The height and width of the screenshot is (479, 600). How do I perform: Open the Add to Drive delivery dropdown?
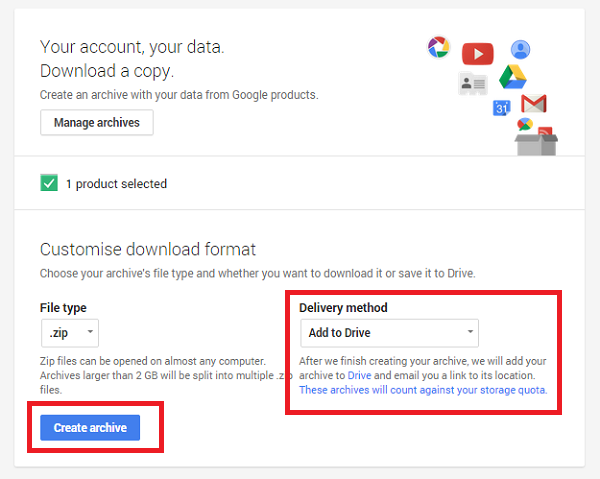tap(390, 333)
